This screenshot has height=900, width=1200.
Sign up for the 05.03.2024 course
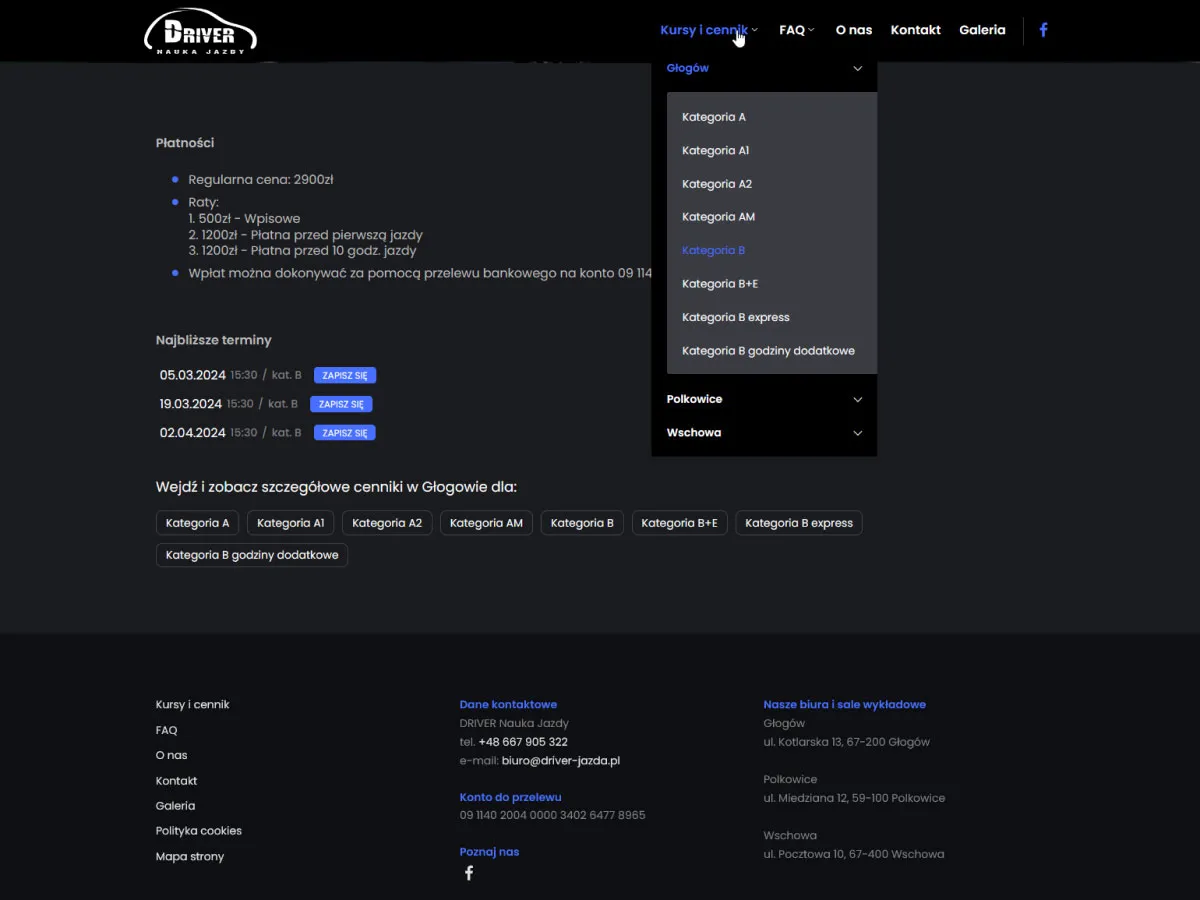(344, 376)
